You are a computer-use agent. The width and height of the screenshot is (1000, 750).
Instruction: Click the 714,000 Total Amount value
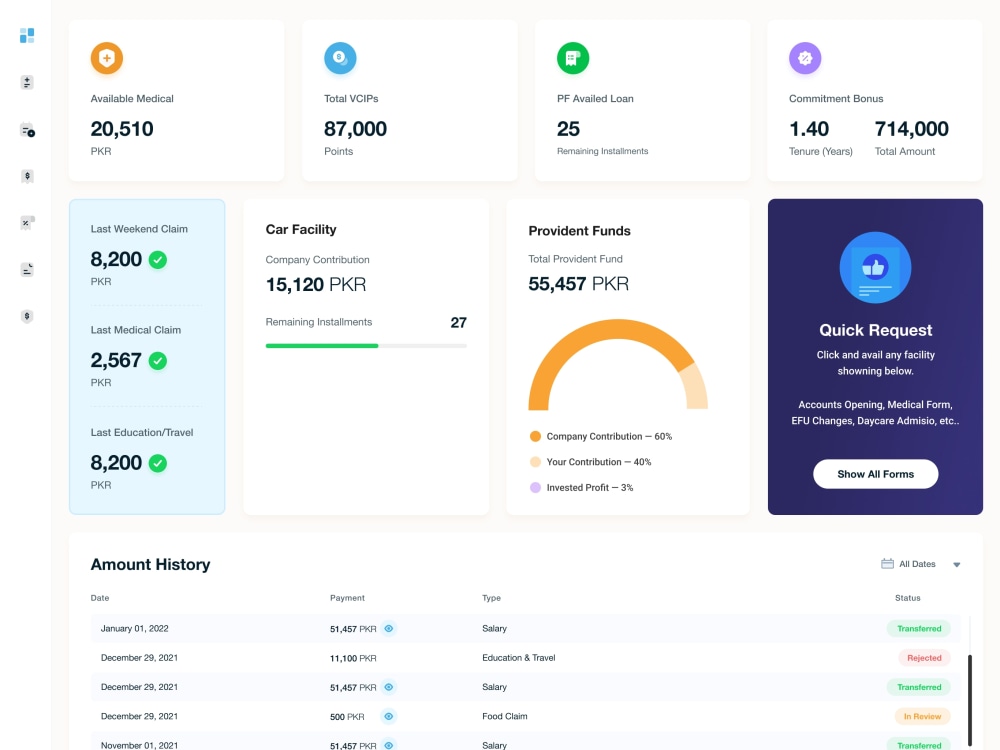pos(911,129)
